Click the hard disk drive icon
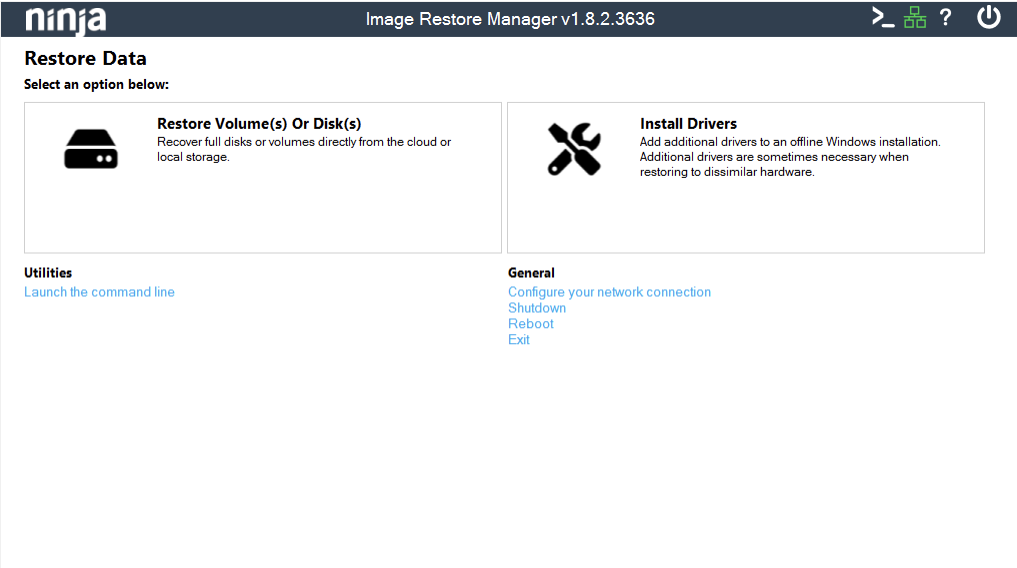1017x568 pixels. pyautogui.click(x=91, y=150)
